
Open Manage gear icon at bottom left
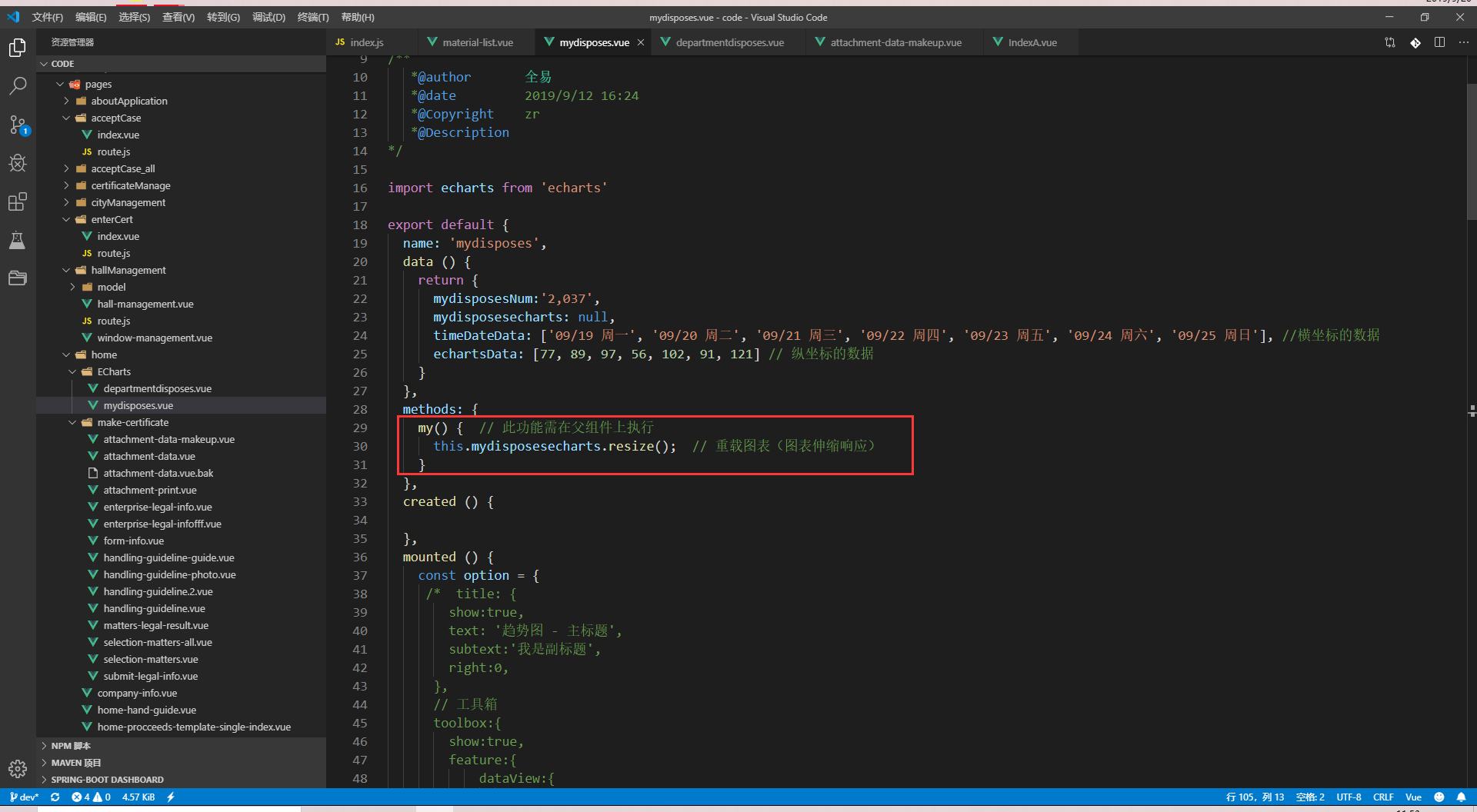click(18, 768)
